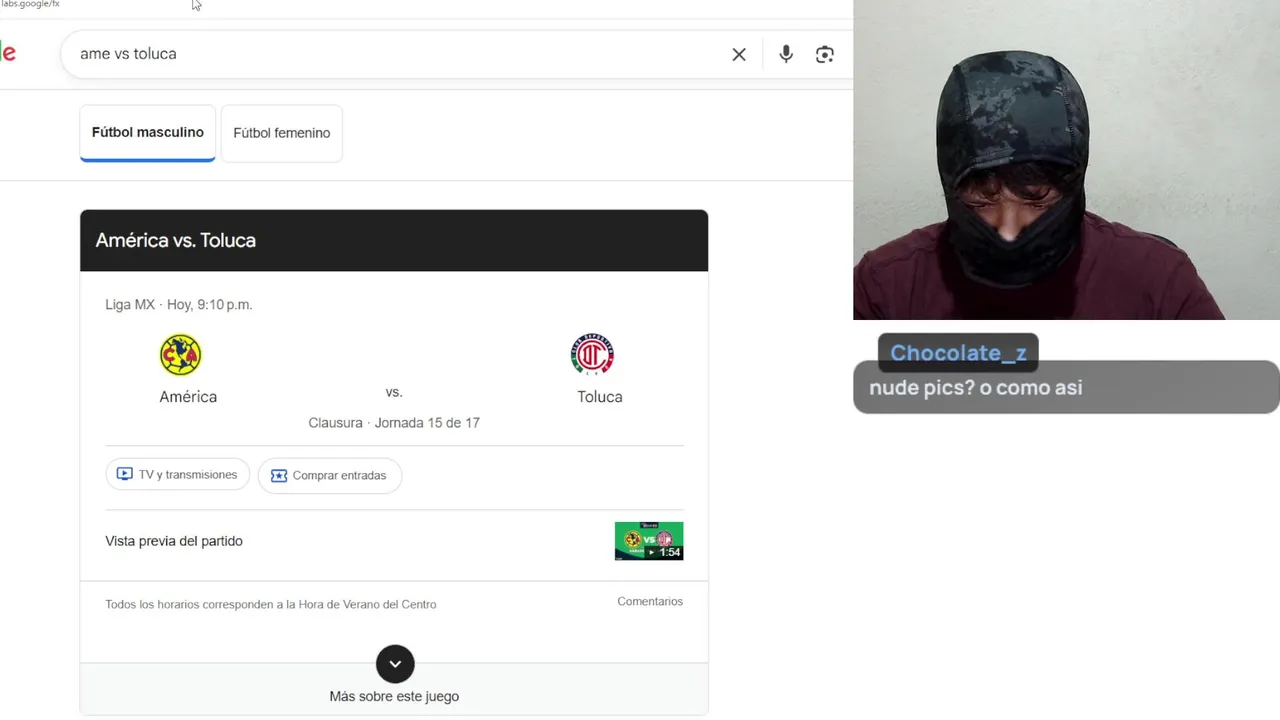The width and height of the screenshot is (1280, 720).
Task: Open the América vs. Toluca match header
Action: click(394, 240)
